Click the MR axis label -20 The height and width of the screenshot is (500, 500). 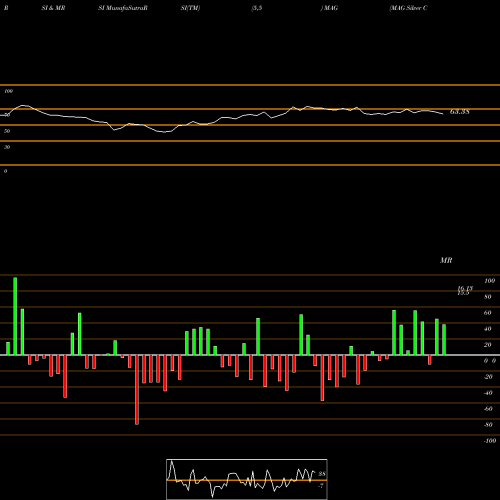coord(488,377)
